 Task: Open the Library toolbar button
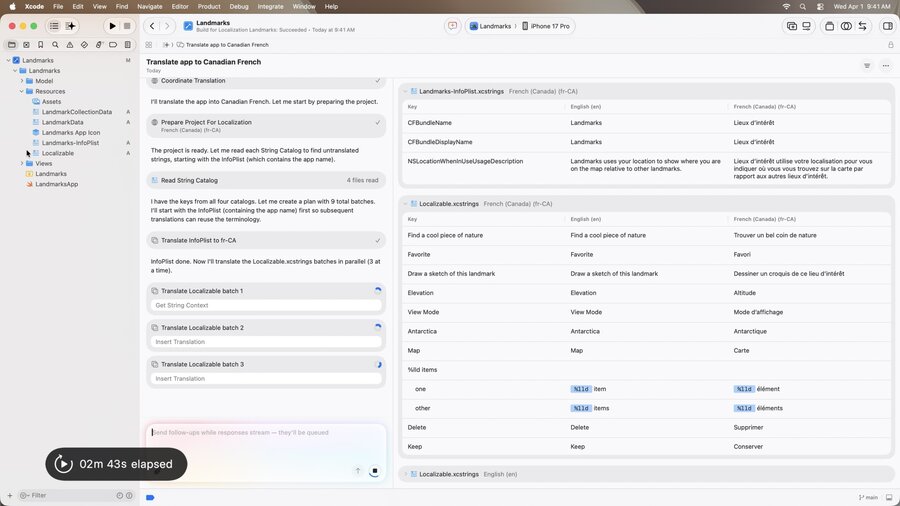coord(829,26)
